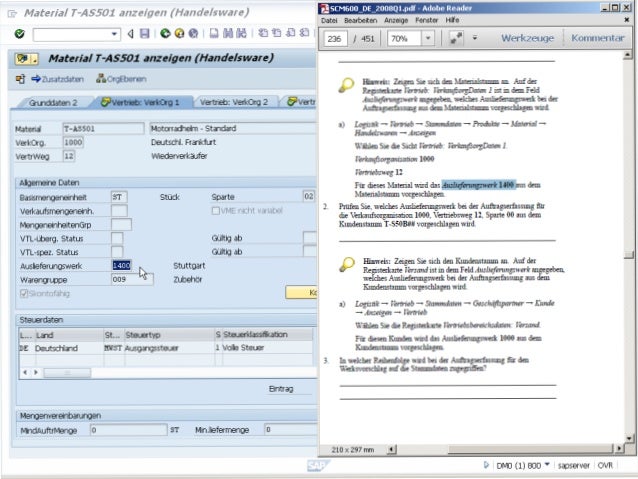Select the Deutschland row in Steuerdaten table
The width and height of the screenshot is (638, 479).
166,348
